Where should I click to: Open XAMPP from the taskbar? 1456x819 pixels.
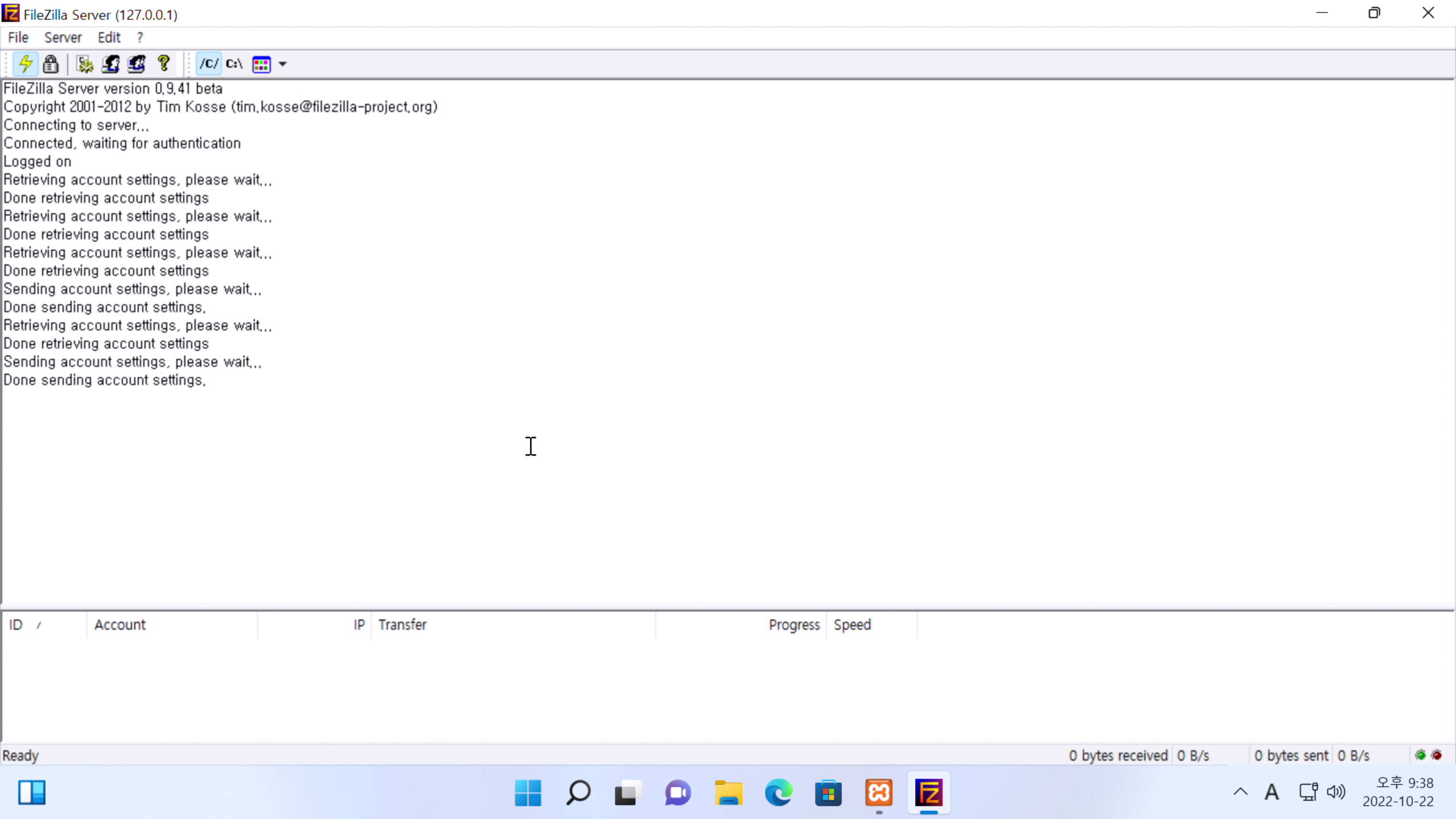(879, 793)
